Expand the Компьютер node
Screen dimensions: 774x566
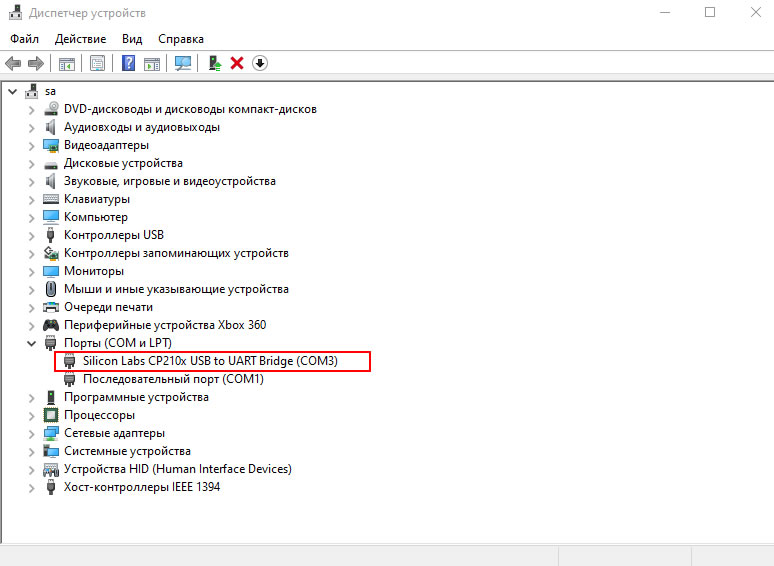click(x=32, y=218)
